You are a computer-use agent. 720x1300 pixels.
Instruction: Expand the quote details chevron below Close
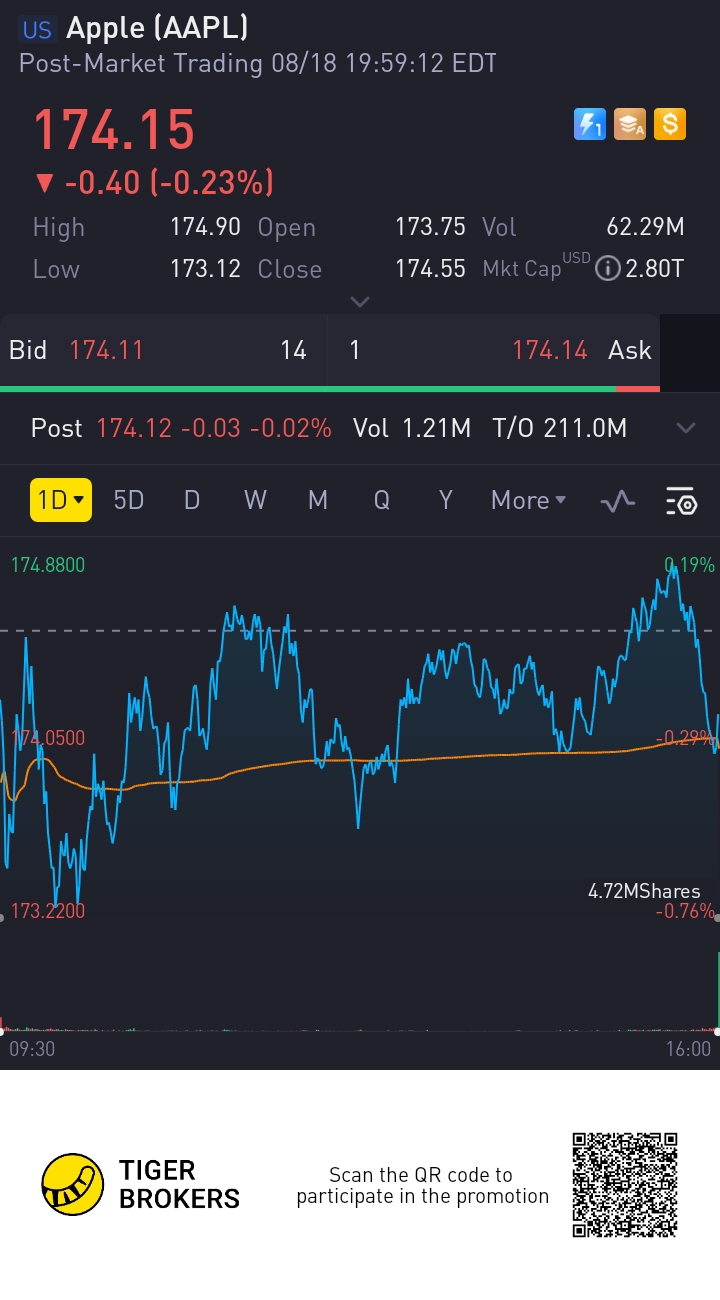click(x=360, y=301)
